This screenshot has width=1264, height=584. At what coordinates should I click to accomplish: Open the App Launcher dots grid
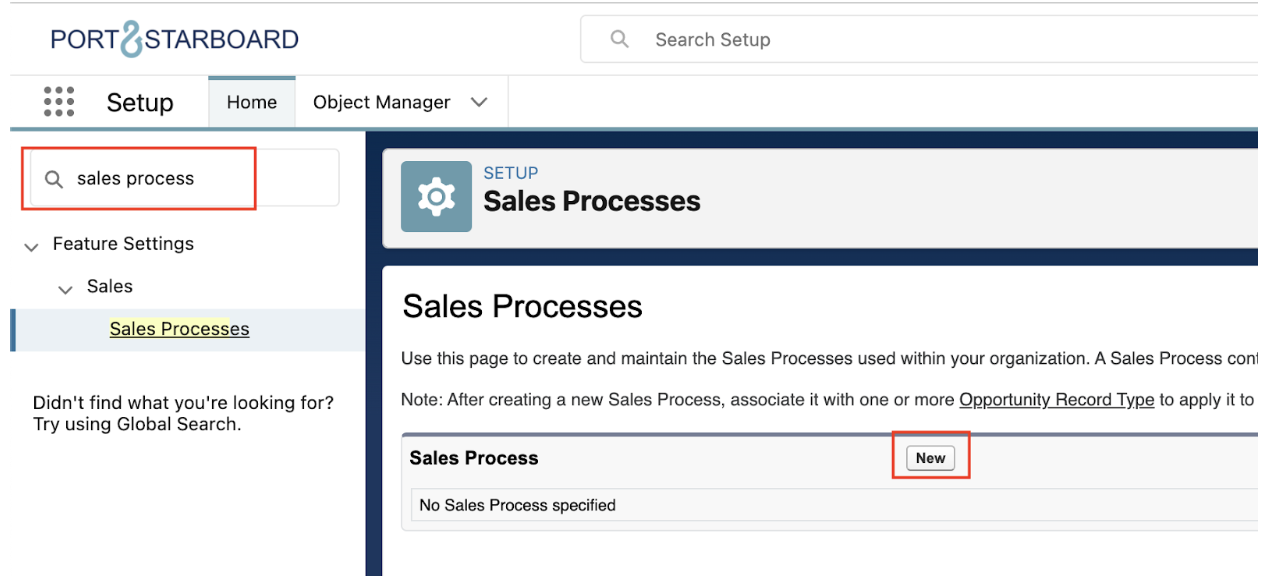(x=59, y=102)
